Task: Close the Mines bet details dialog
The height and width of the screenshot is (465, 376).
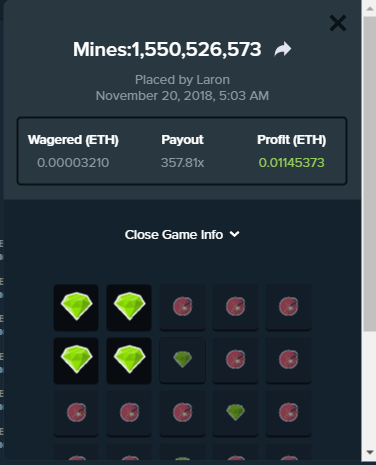Action: pyautogui.click(x=338, y=23)
